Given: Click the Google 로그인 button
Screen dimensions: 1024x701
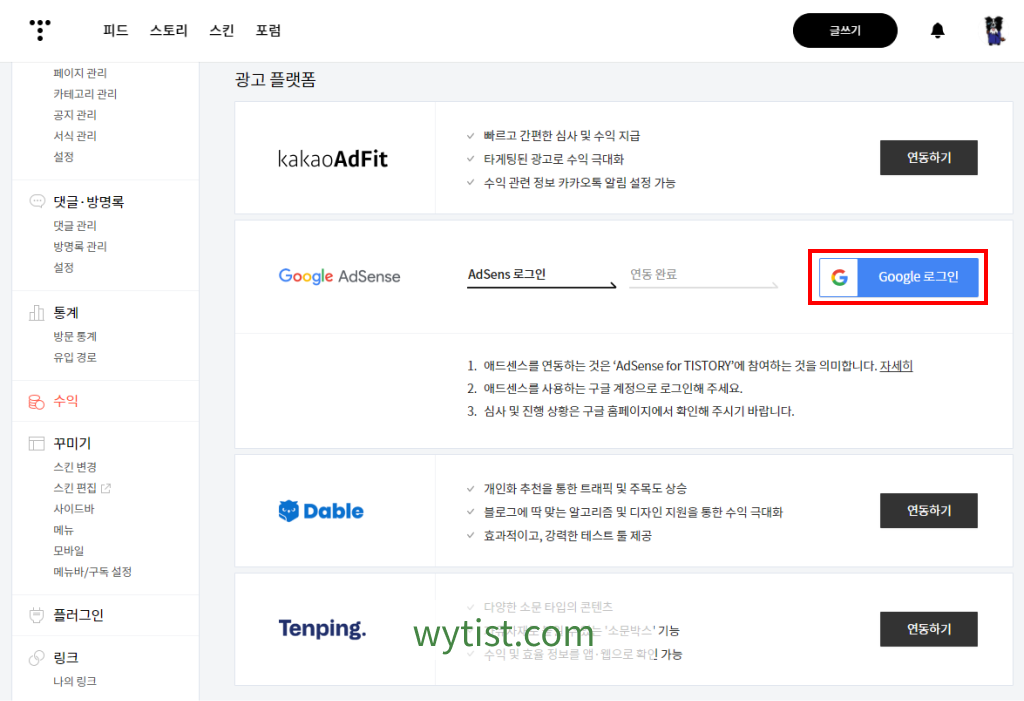Looking at the screenshot, I should (x=899, y=277).
